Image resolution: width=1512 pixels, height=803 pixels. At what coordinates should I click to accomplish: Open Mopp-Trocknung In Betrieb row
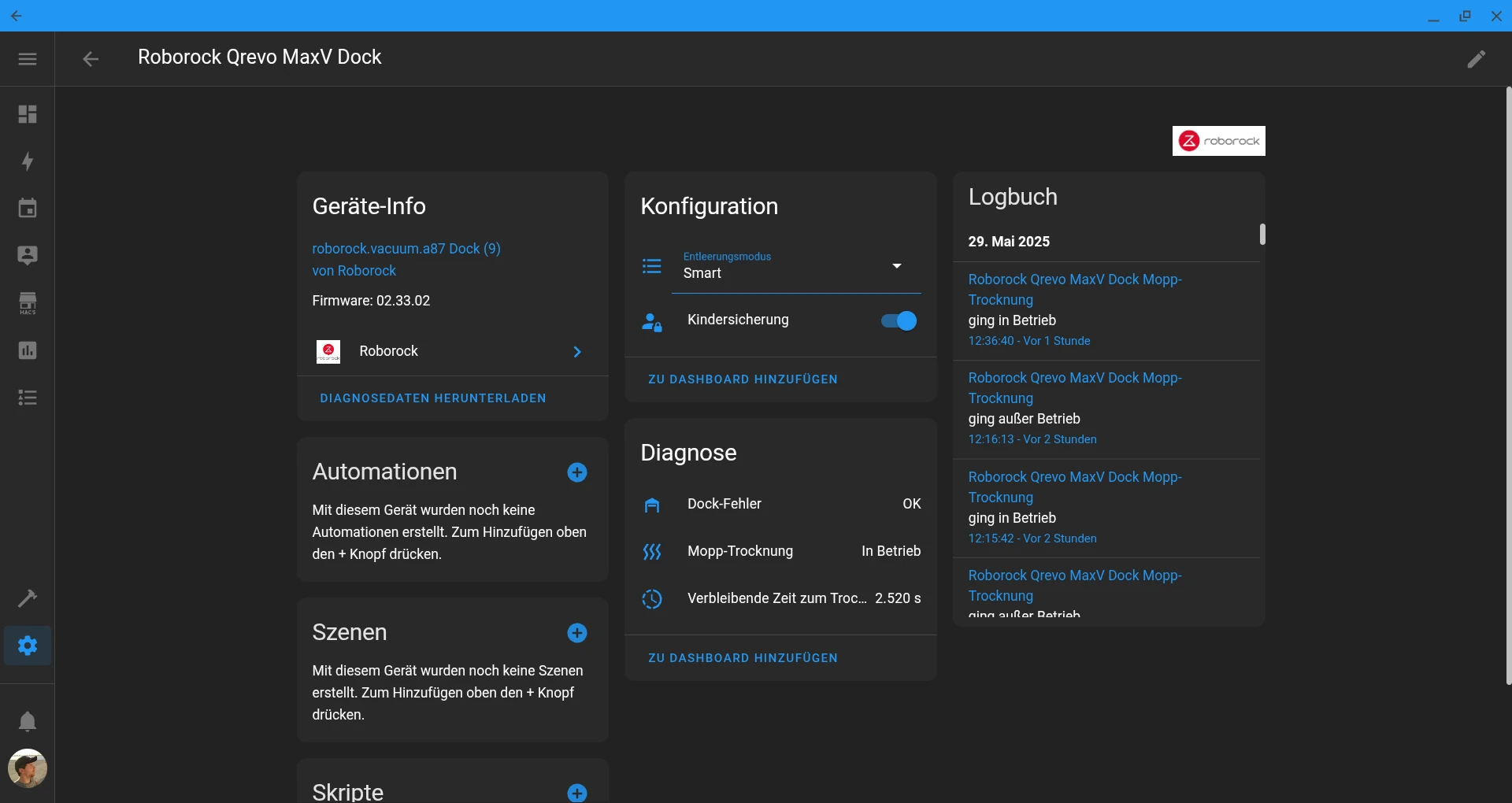coord(780,551)
